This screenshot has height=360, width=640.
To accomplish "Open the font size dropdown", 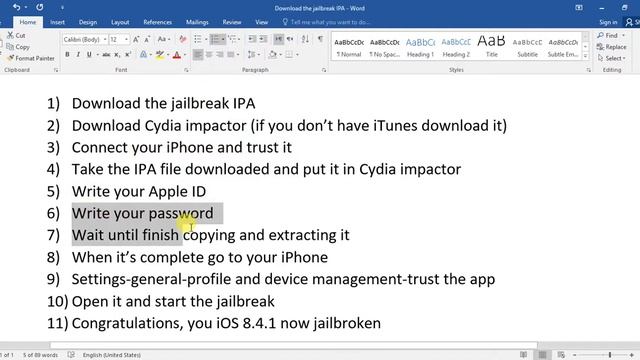I will [127, 39].
